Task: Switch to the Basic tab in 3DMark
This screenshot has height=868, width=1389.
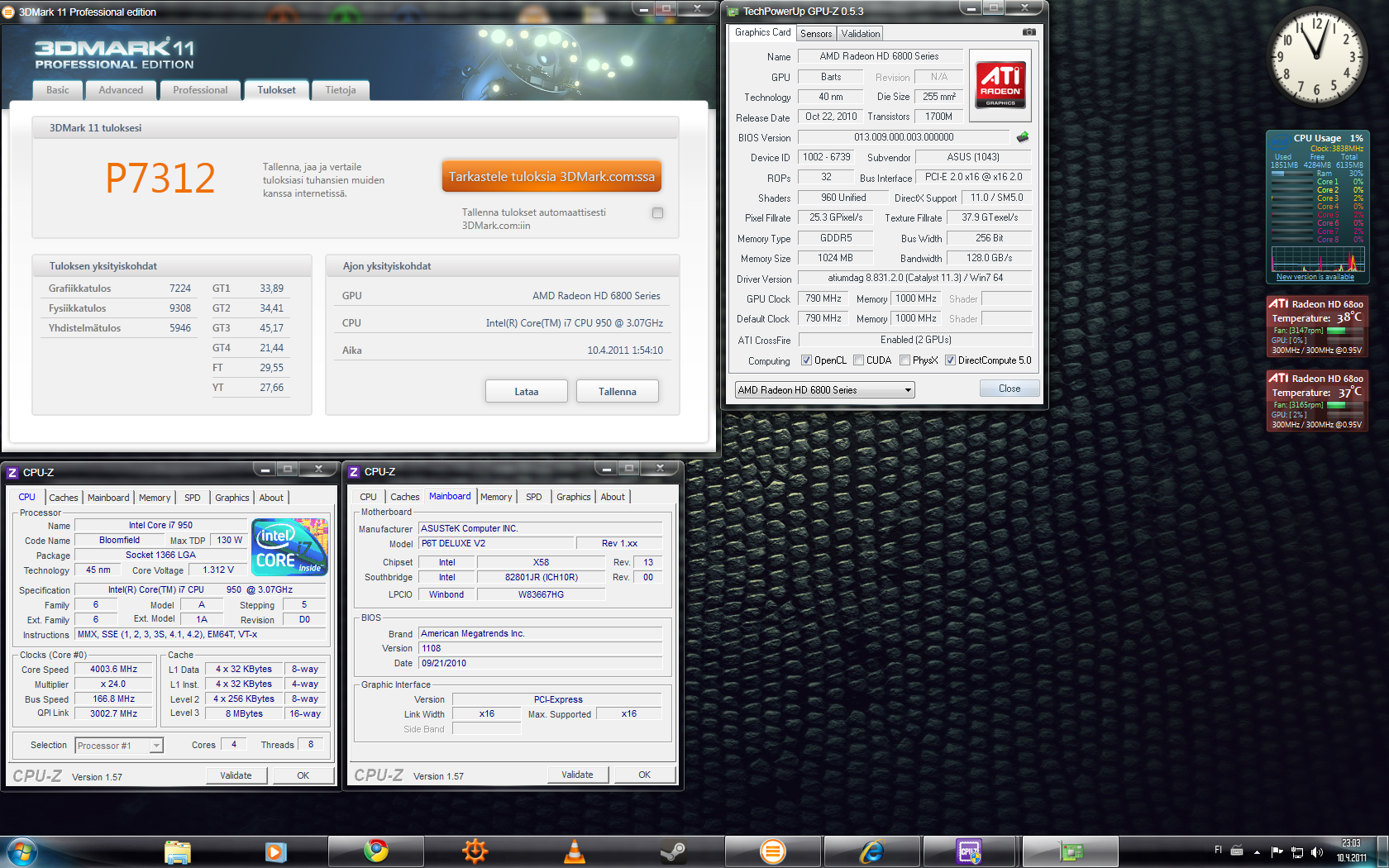Action: tap(58, 90)
